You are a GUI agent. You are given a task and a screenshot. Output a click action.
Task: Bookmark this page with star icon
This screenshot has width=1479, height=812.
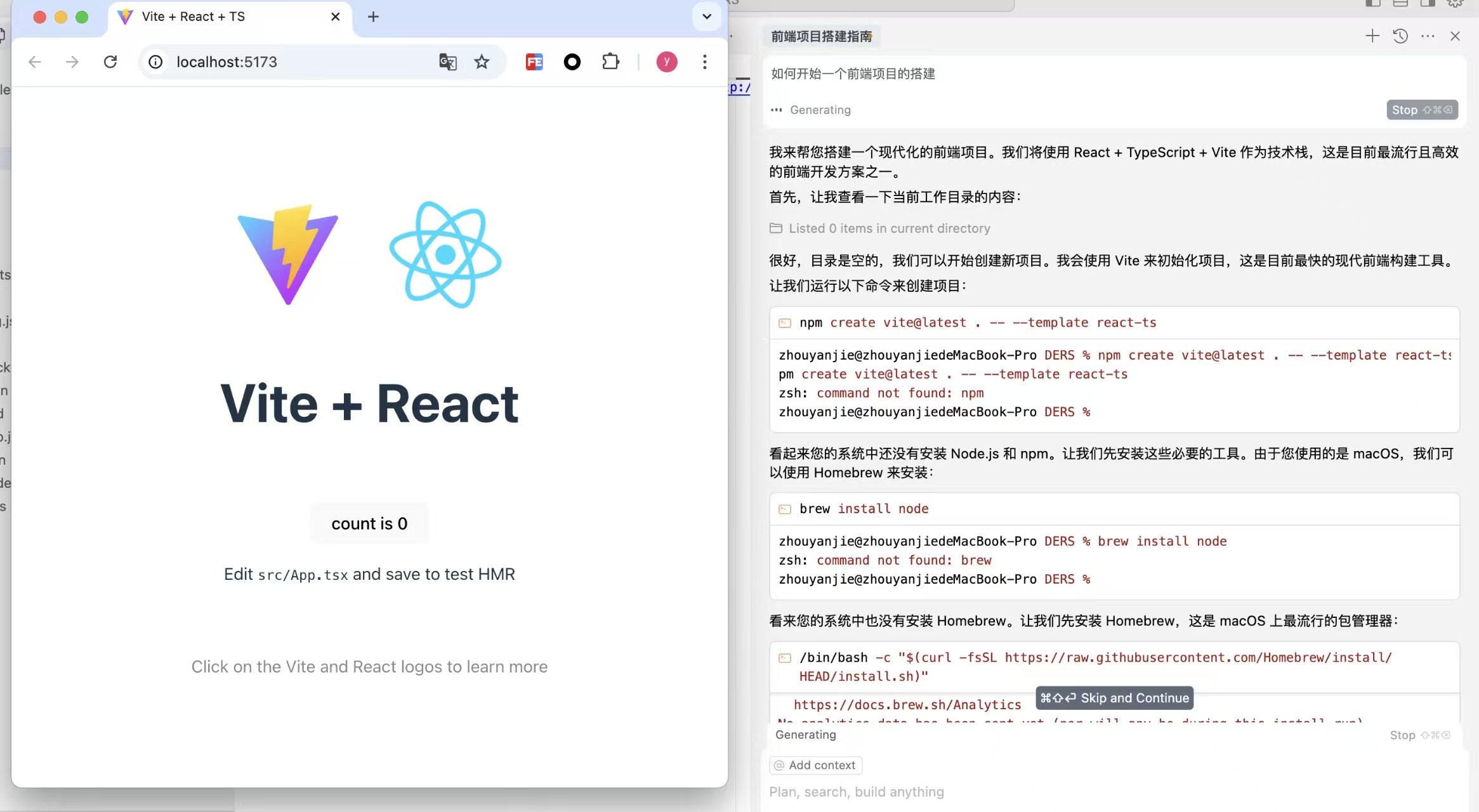[482, 62]
